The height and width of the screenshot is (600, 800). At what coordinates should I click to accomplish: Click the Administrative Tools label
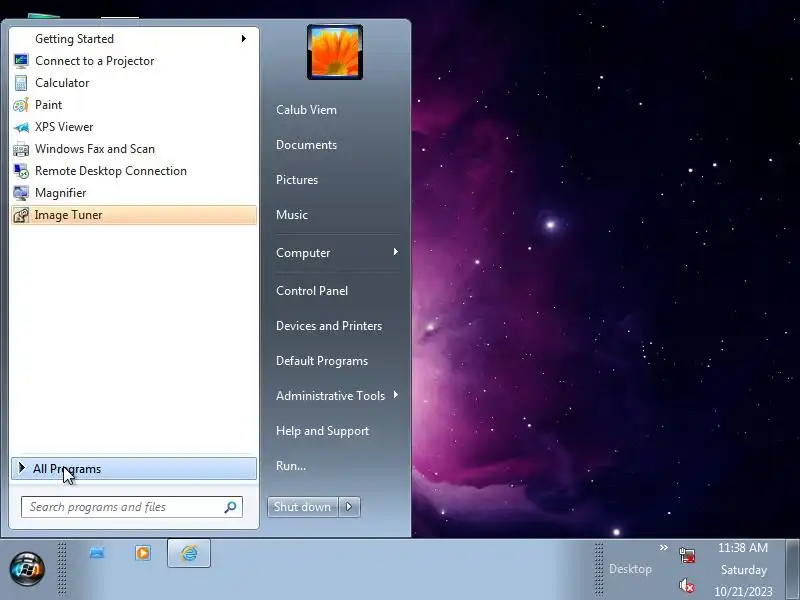tap(330, 396)
